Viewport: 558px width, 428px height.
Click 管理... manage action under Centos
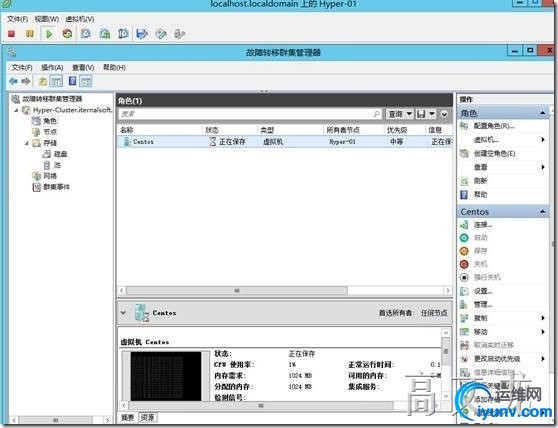point(483,305)
